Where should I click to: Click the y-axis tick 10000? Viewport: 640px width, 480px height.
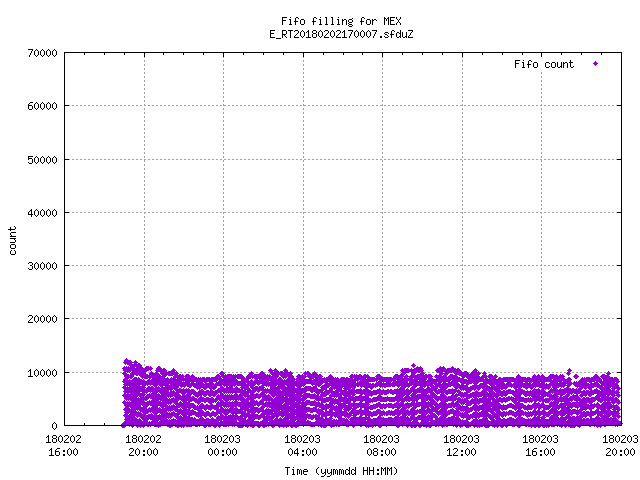coord(42,373)
